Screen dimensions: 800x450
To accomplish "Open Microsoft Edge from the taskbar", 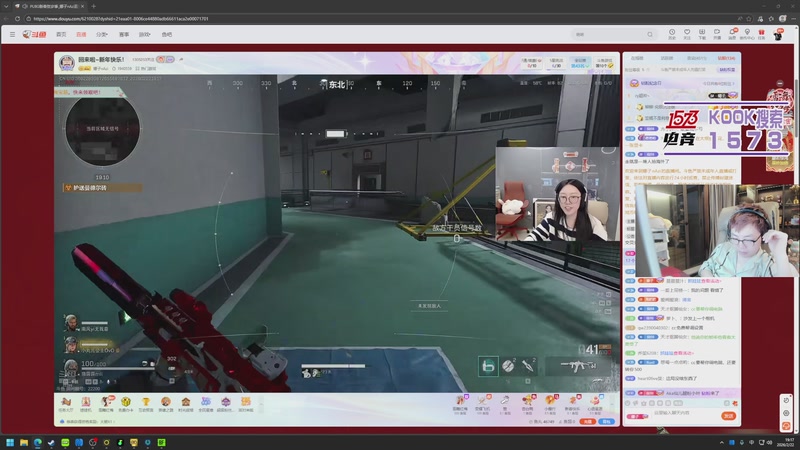I will pyautogui.click(x=38, y=442).
